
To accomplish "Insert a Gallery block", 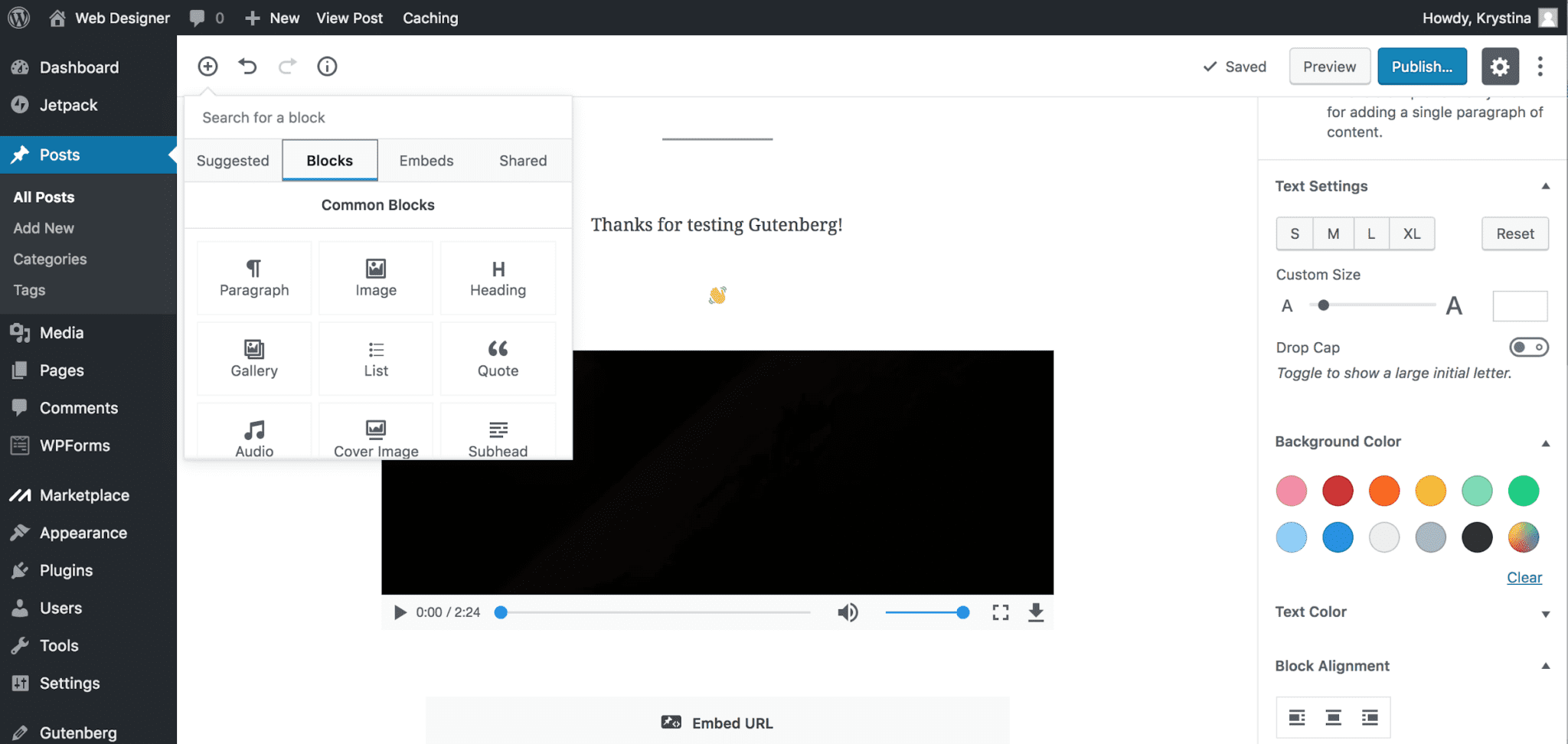I will click(x=254, y=358).
